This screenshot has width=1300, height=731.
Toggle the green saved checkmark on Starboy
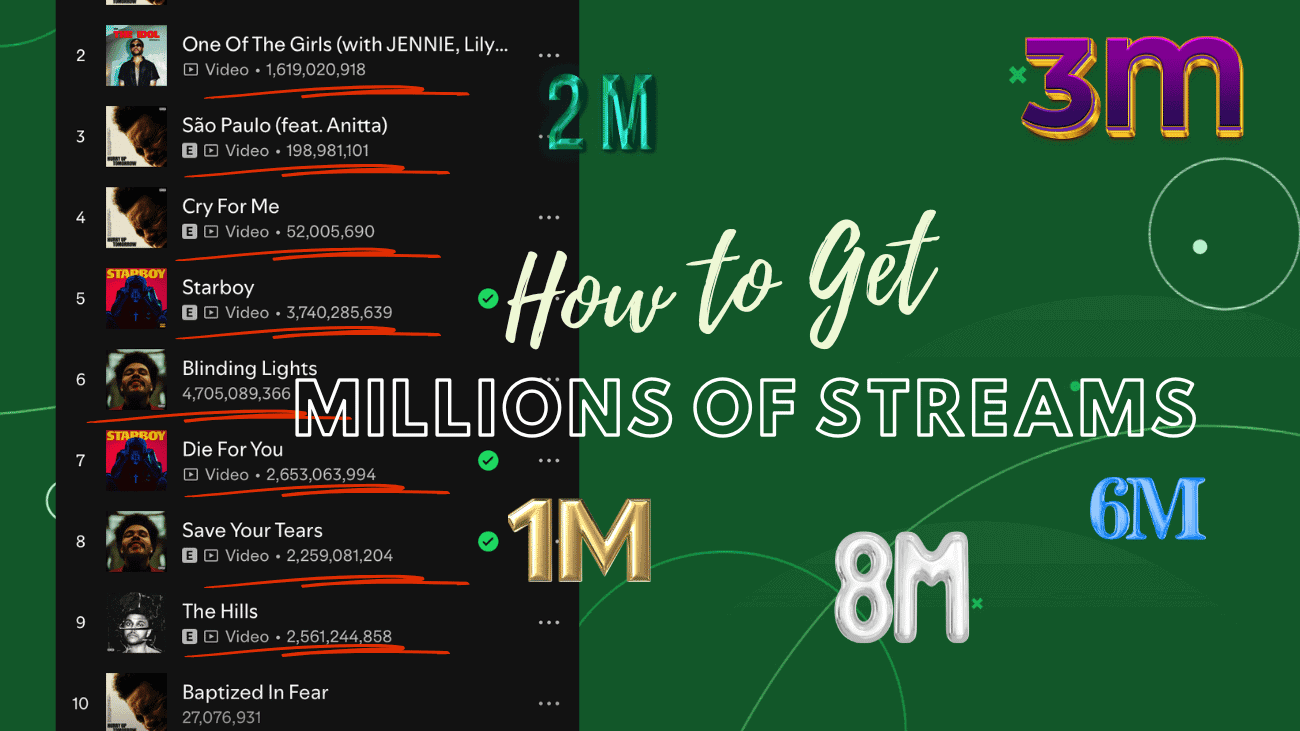tap(488, 298)
